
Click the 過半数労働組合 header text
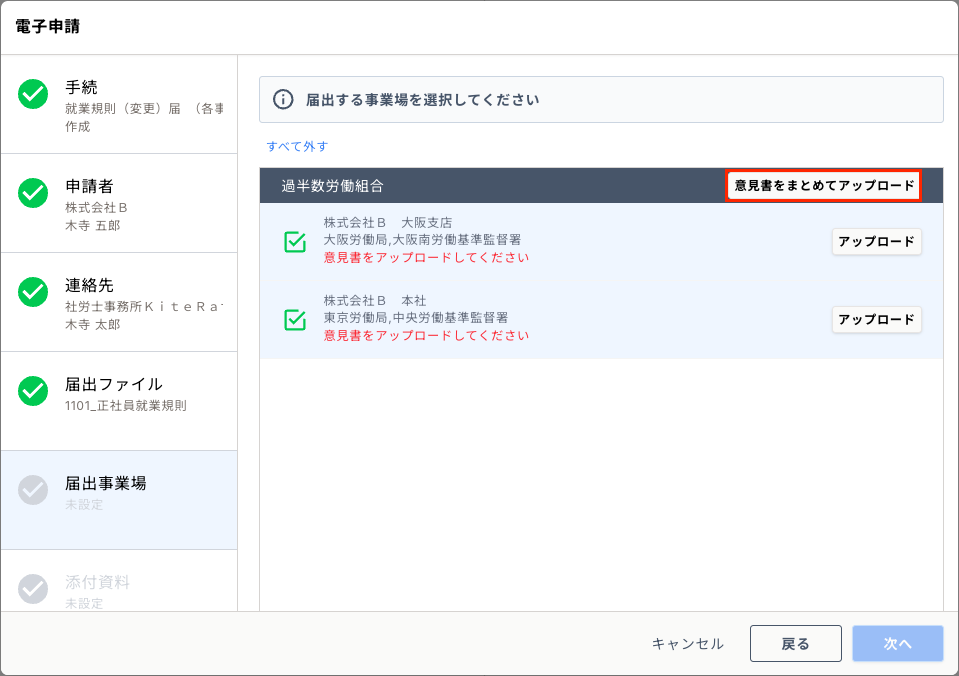click(x=332, y=186)
